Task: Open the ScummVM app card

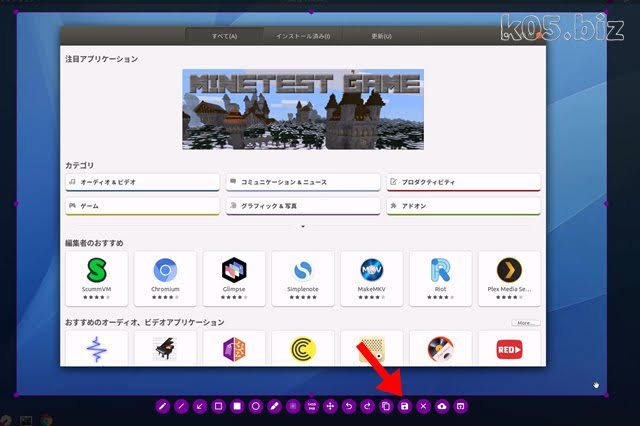Action: point(96,279)
